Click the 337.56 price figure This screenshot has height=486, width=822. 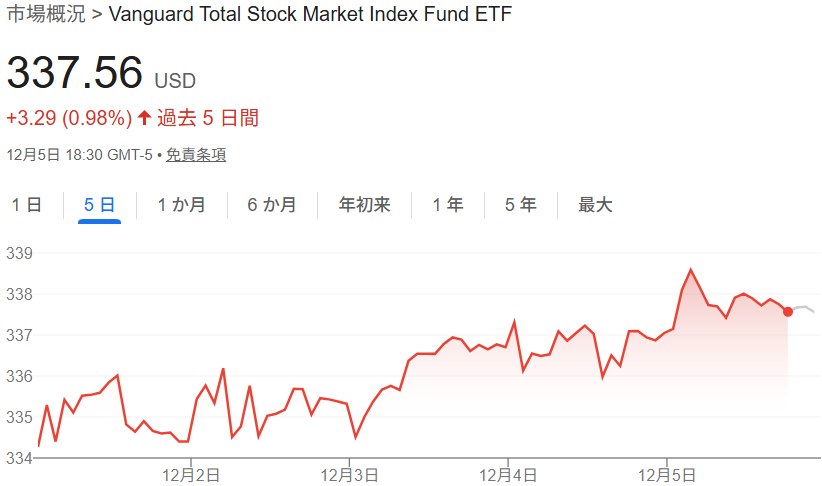(75, 73)
